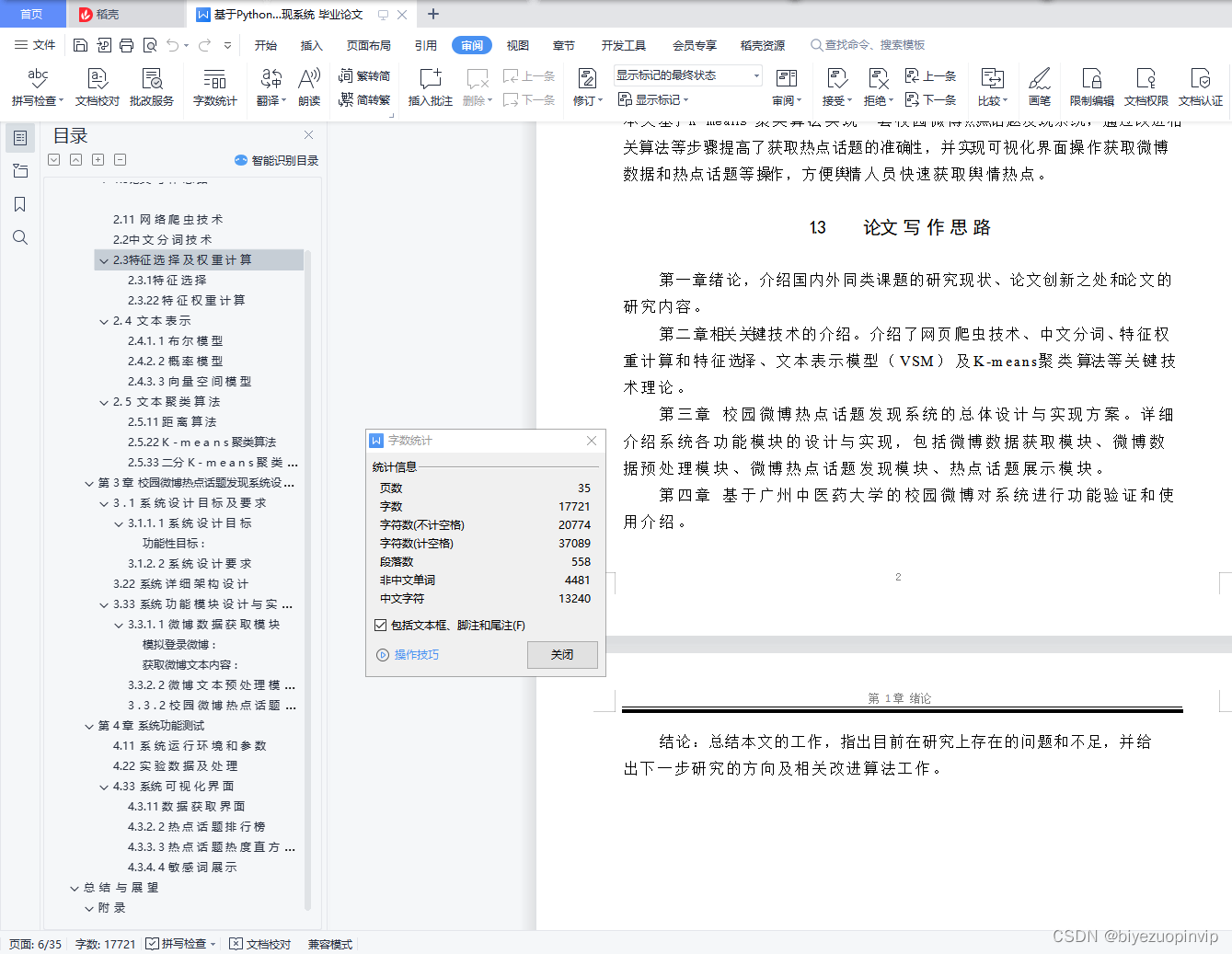Switch to the 页面布局 ribbon tab
Image resolution: width=1232 pixels, height=954 pixels.
click(368, 44)
